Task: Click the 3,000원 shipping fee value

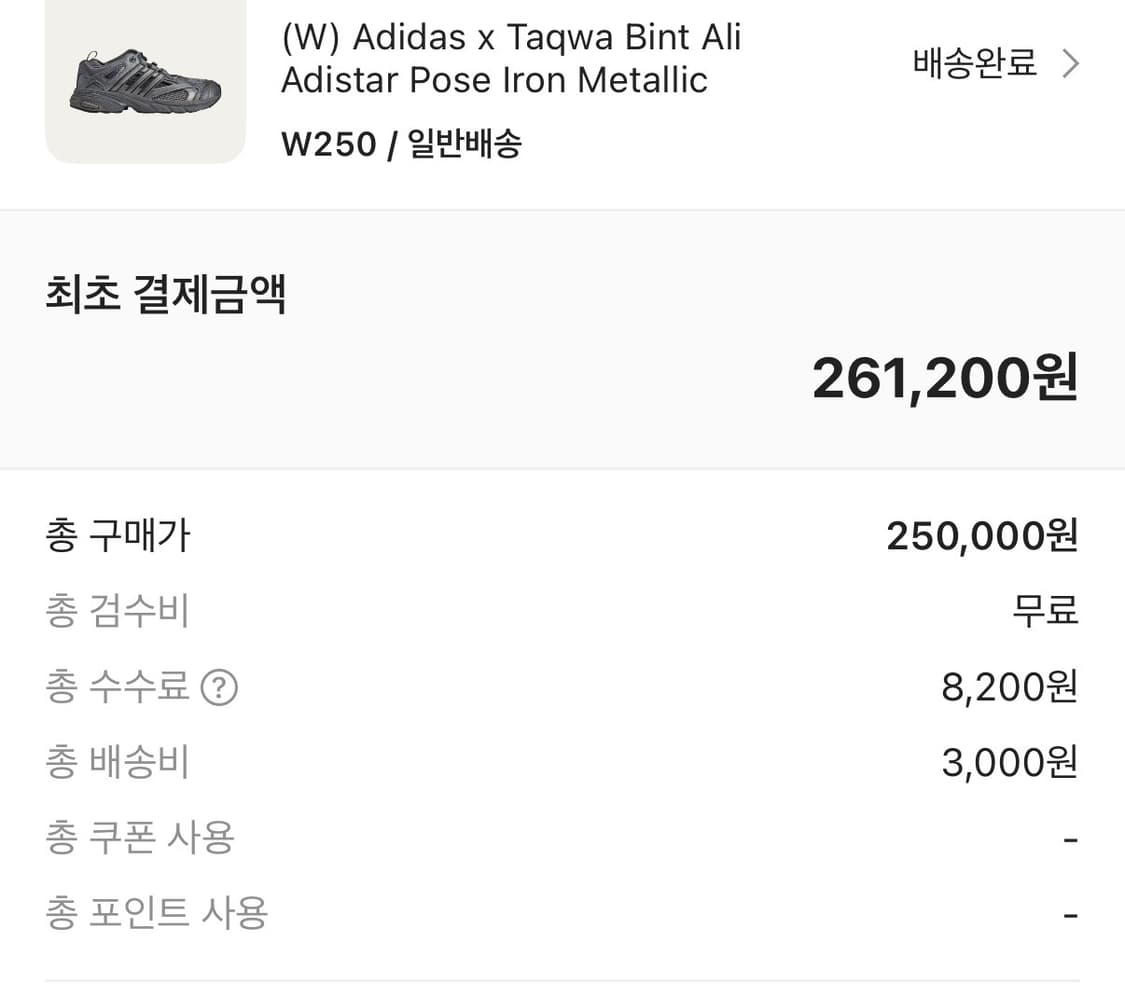Action: coord(1007,761)
